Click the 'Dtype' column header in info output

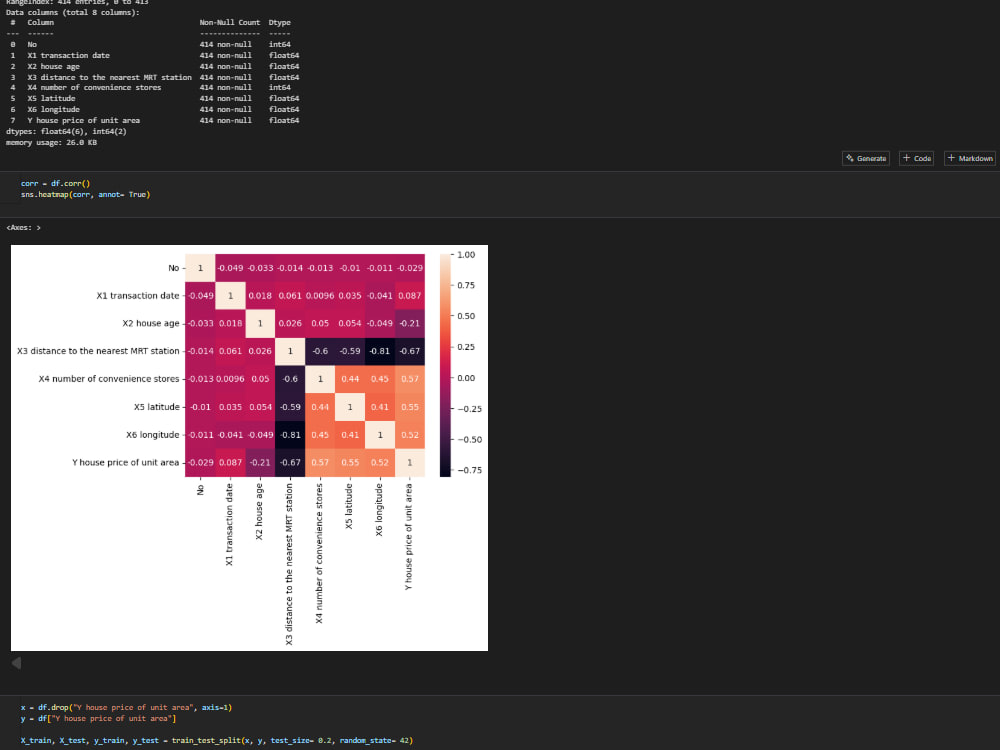(279, 22)
